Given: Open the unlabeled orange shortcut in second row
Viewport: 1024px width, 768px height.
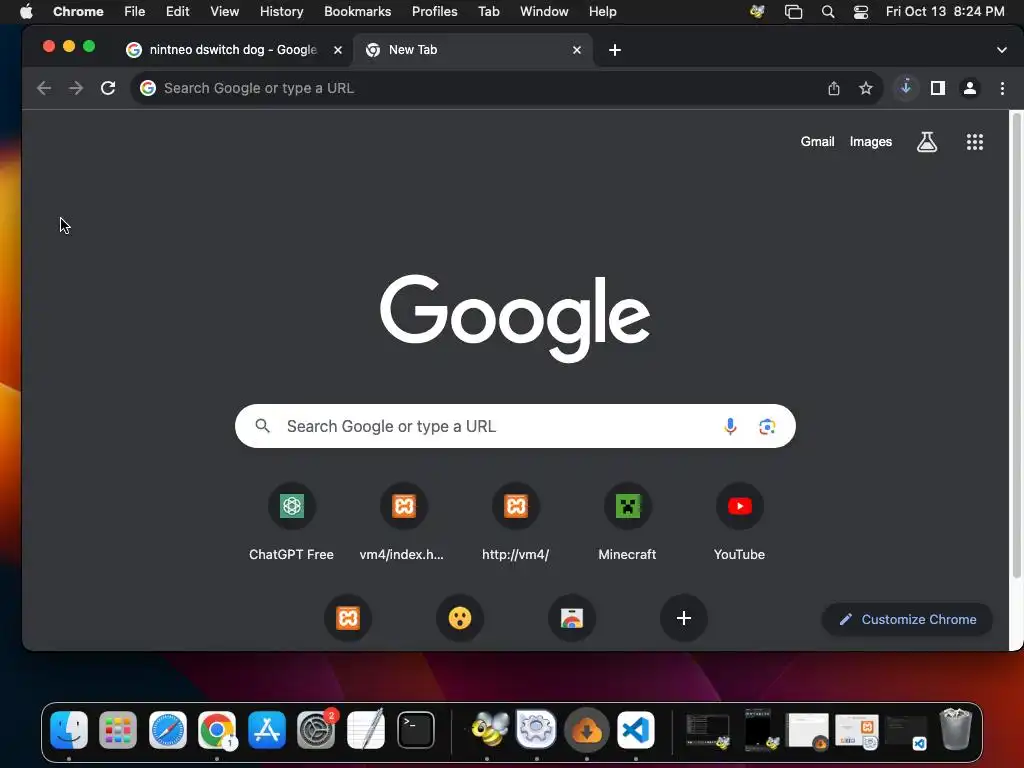Looking at the screenshot, I should [x=347, y=618].
